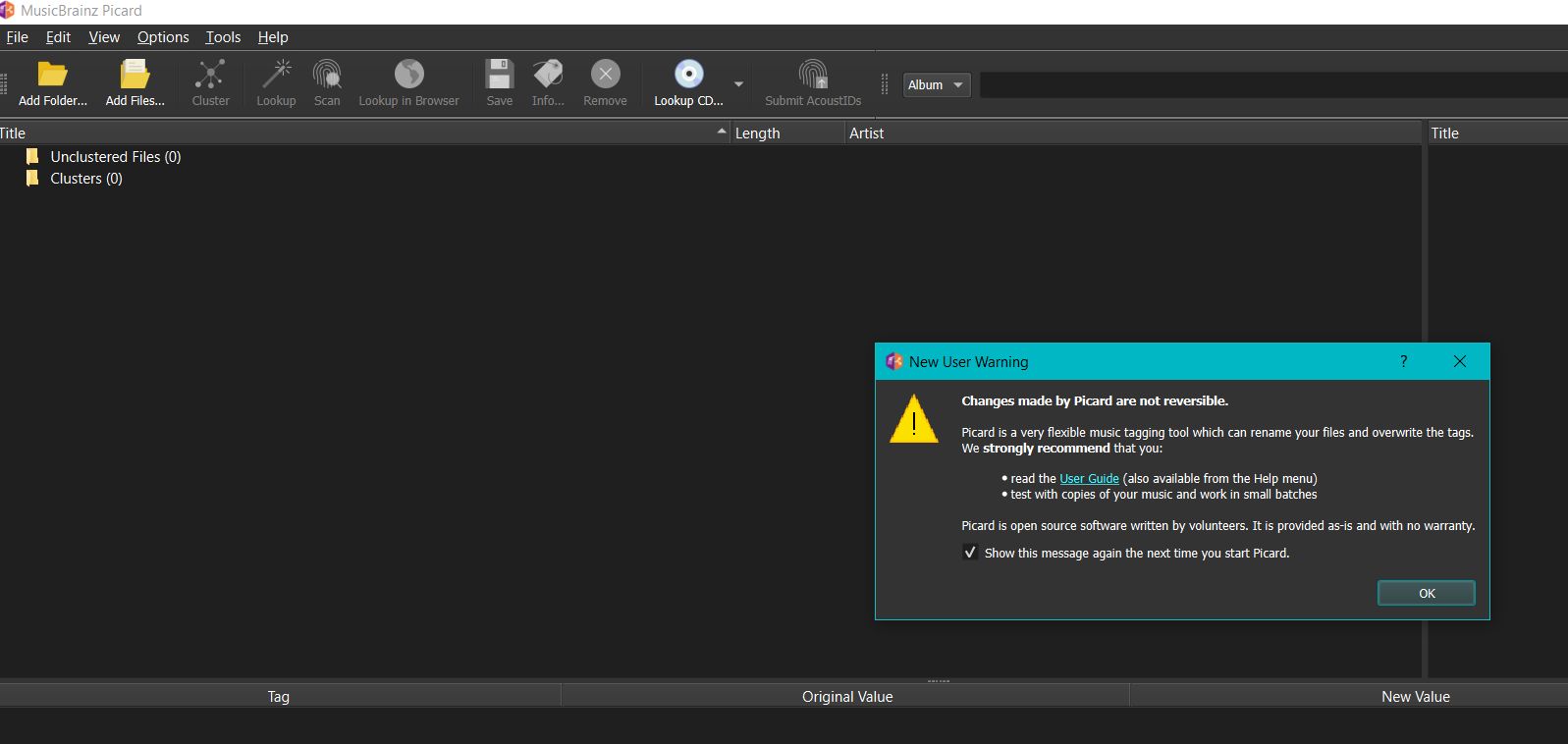The image size is (1568, 744).
Task: Close the New User Warning dialog
Action: 1460,361
